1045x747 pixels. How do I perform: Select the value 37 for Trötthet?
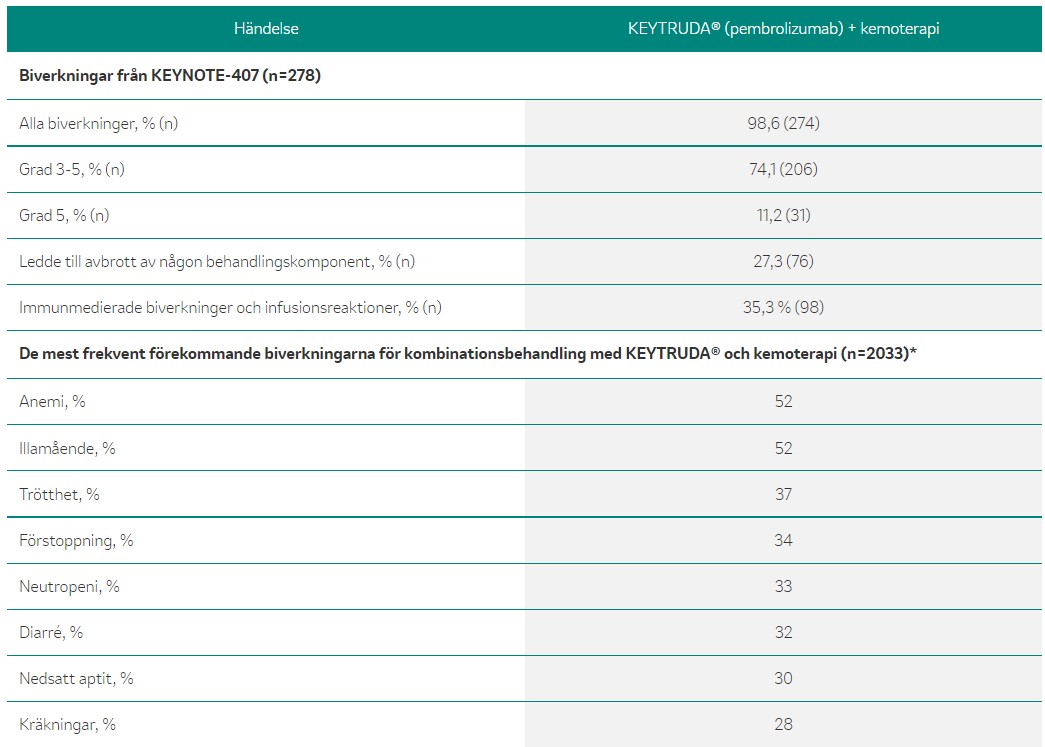click(783, 494)
